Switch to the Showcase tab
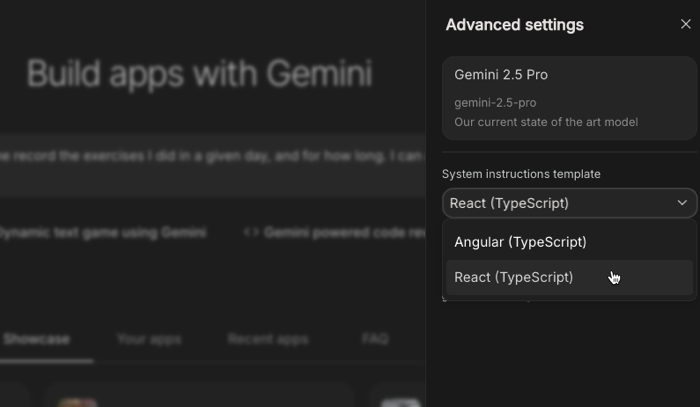700x407 pixels. (x=37, y=339)
